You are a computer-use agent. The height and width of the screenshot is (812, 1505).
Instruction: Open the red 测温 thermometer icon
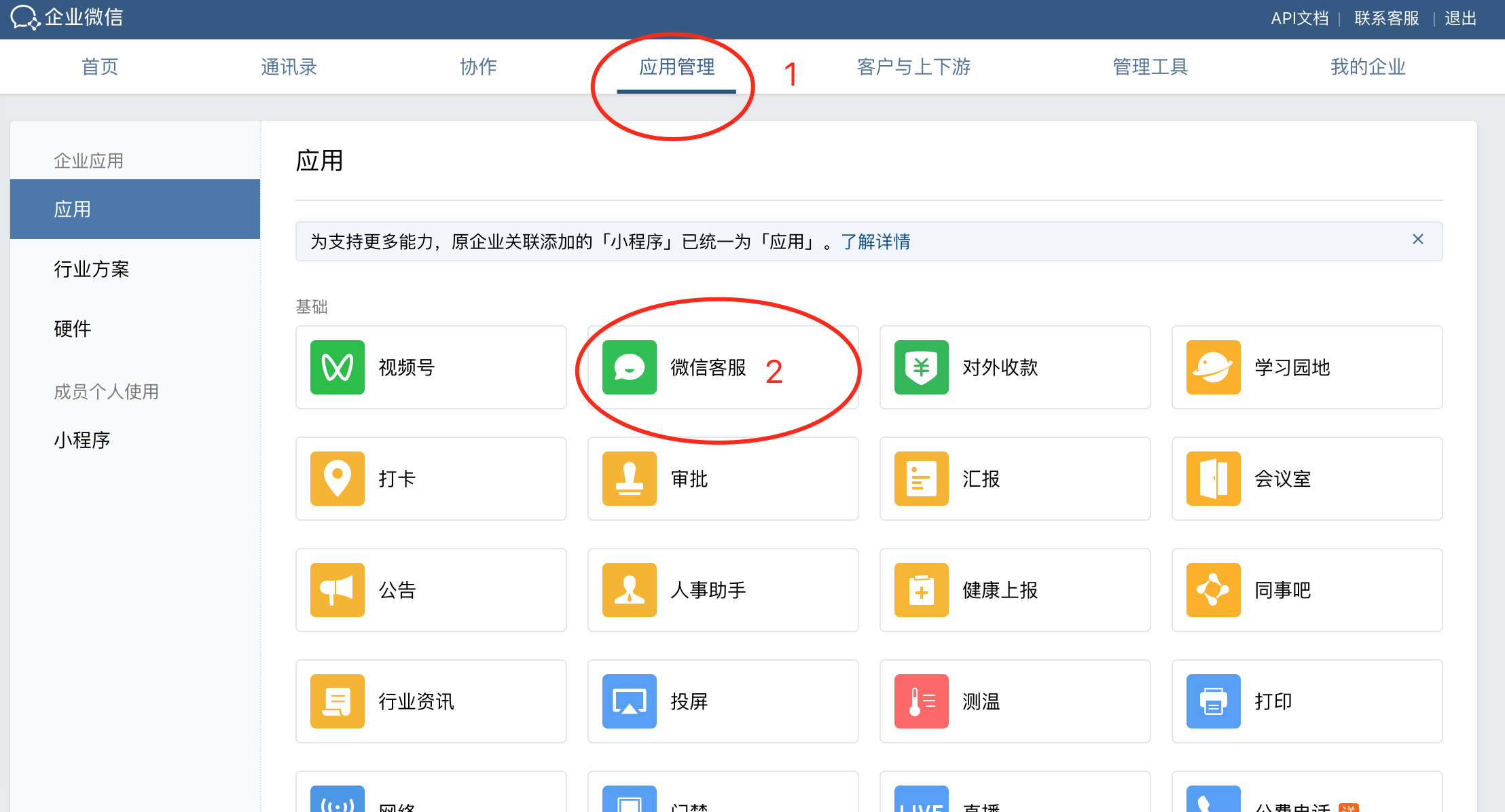922,701
